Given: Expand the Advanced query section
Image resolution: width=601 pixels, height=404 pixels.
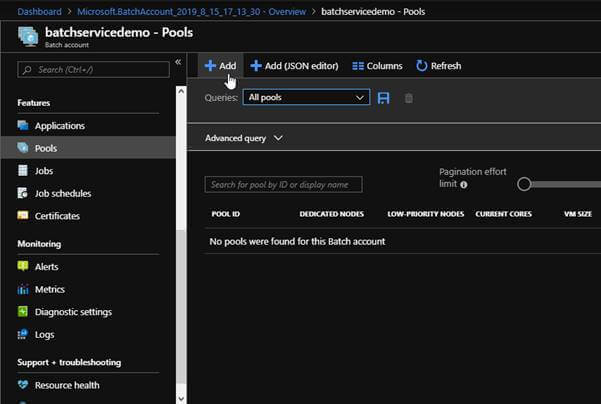Looking at the screenshot, I should [x=244, y=138].
